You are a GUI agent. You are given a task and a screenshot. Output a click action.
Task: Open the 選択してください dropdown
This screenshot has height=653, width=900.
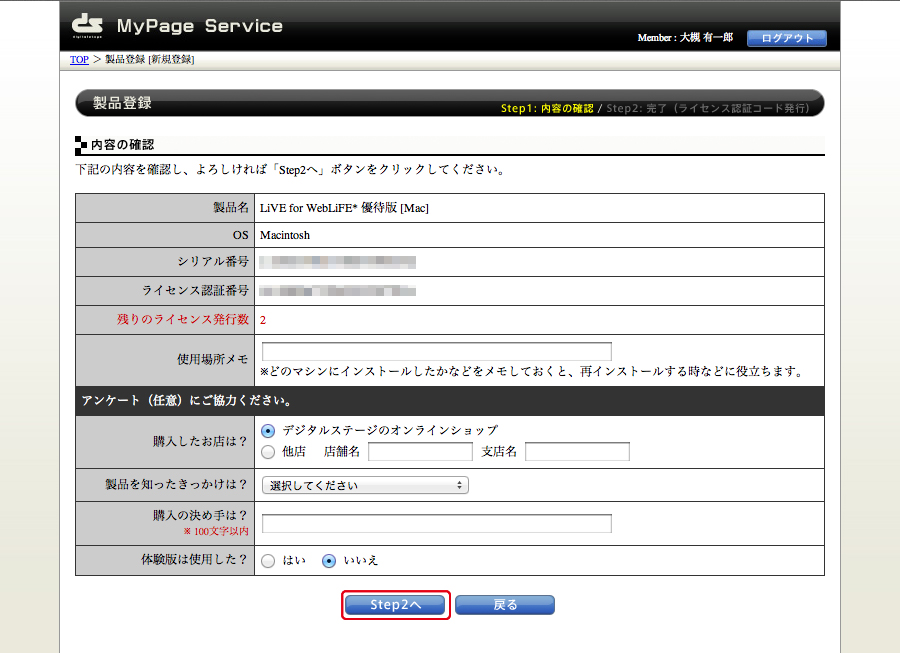(365, 485)
